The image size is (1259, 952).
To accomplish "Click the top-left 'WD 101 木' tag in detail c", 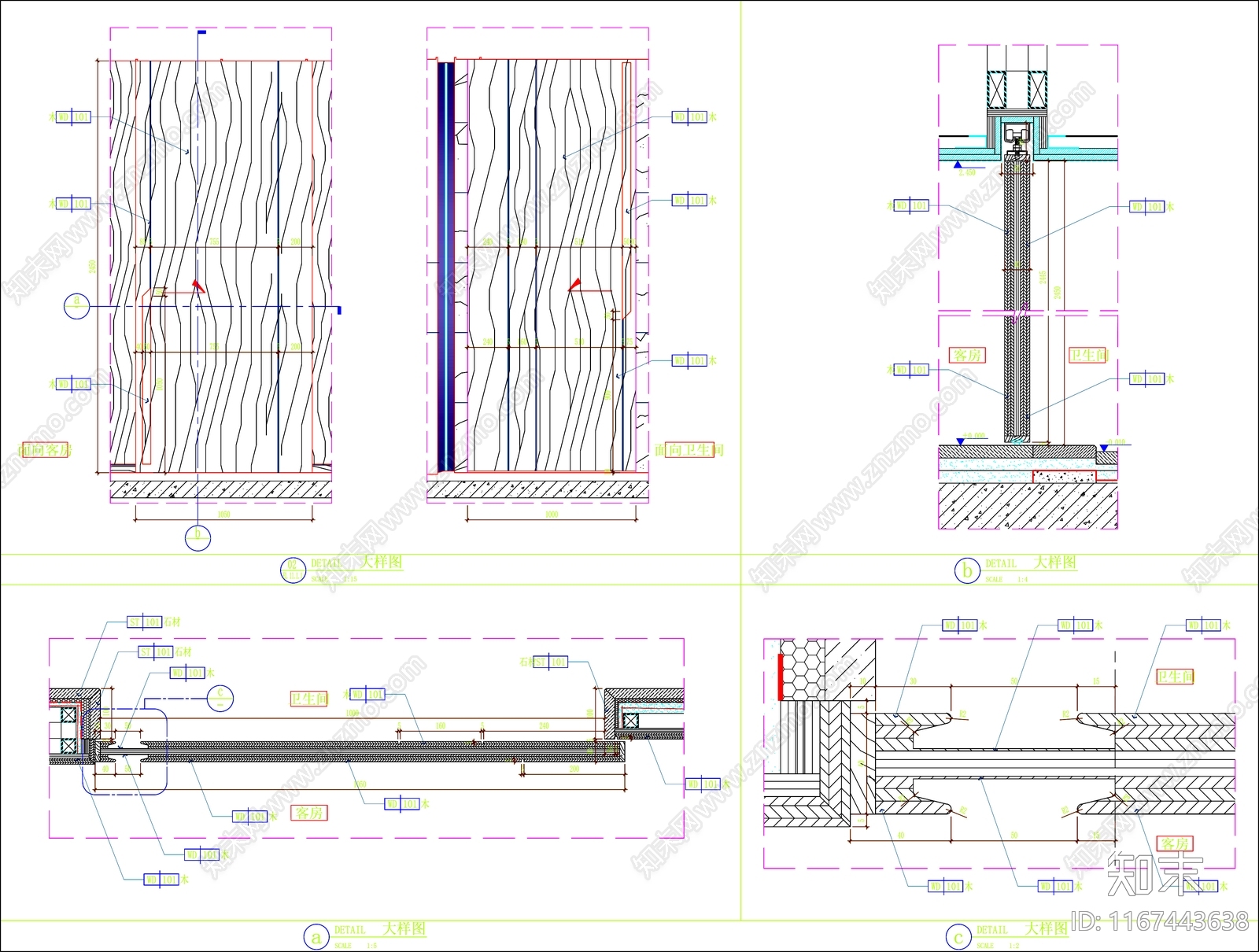I will [x=965, y=625].
